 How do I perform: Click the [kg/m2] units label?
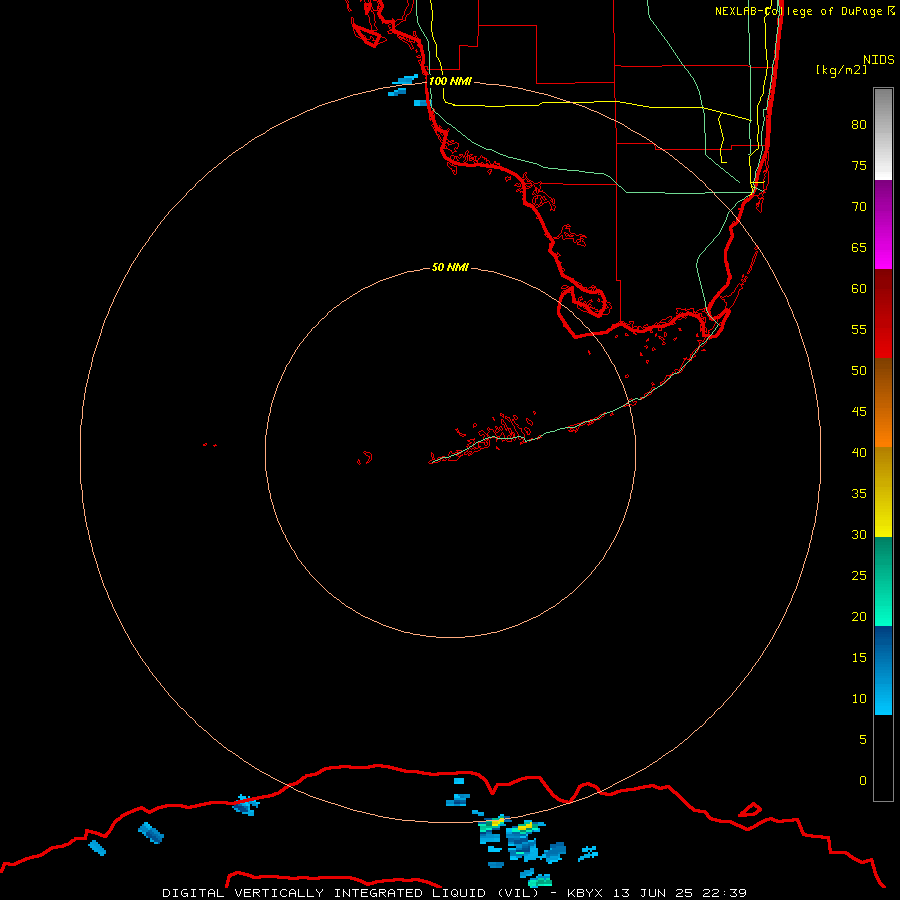(x=841, y=70)
